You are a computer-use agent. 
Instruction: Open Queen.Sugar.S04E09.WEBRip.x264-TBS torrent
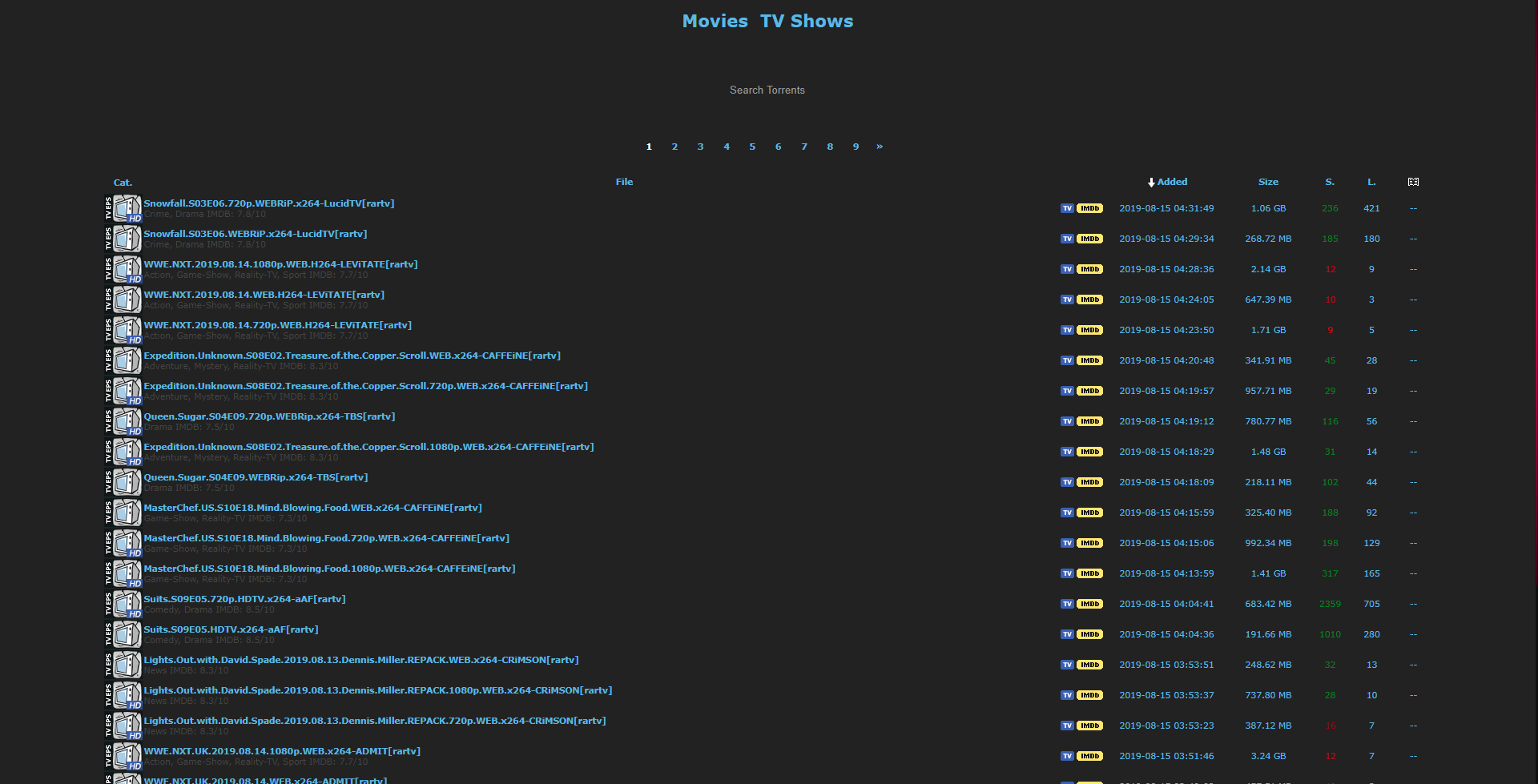pyautogui.click(x=256, y=477)
